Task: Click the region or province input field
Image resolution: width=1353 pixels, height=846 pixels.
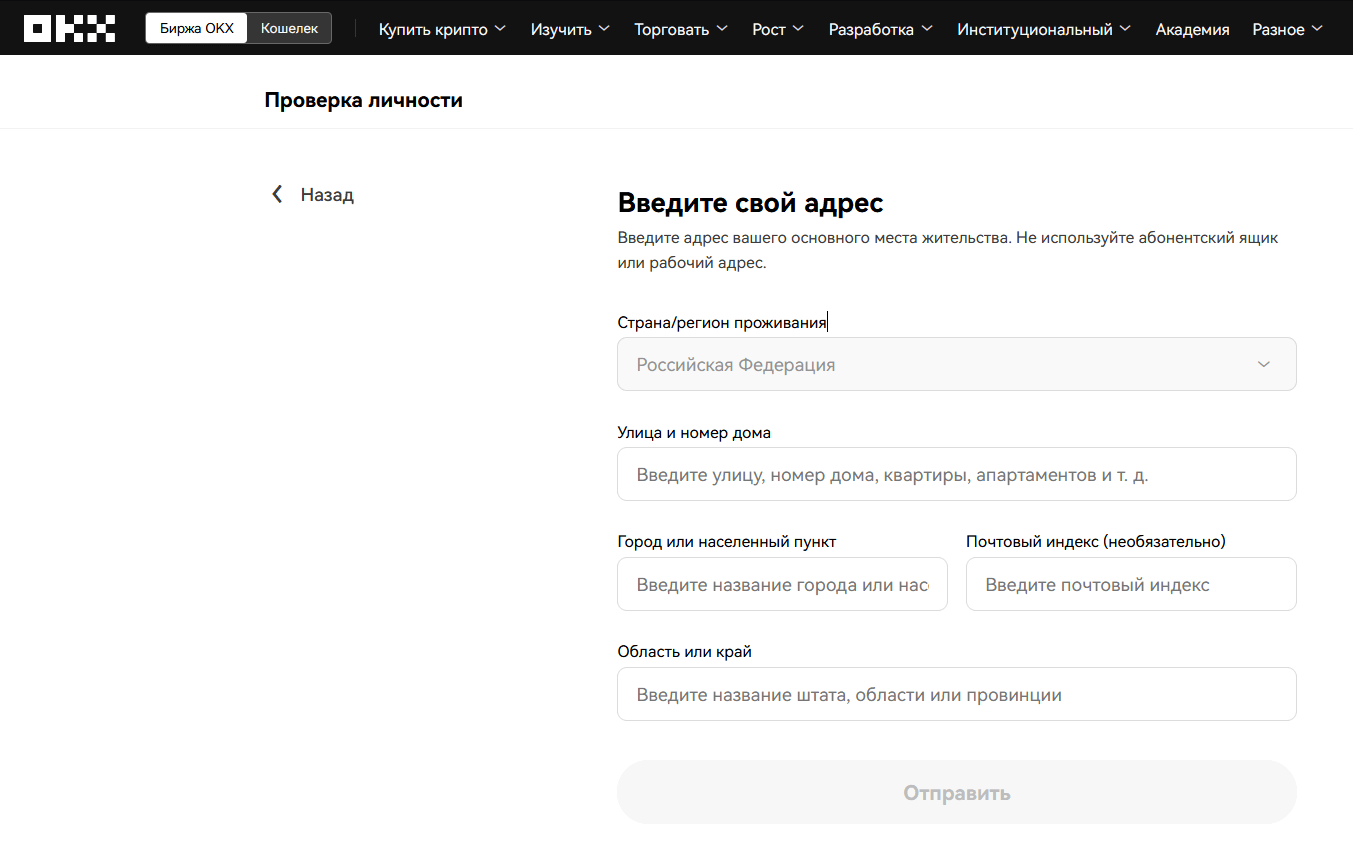Action: tap(956, 694)
